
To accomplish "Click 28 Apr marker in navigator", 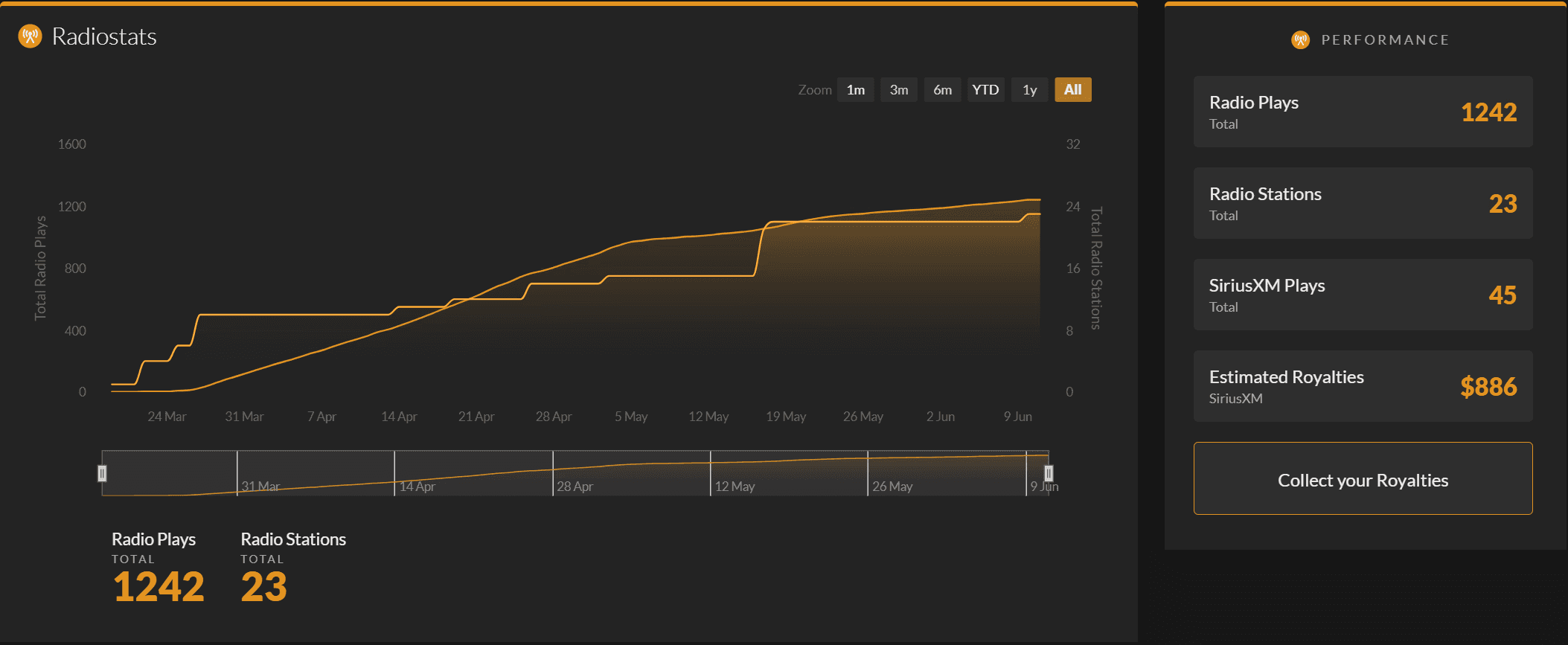I will point(575,487).
